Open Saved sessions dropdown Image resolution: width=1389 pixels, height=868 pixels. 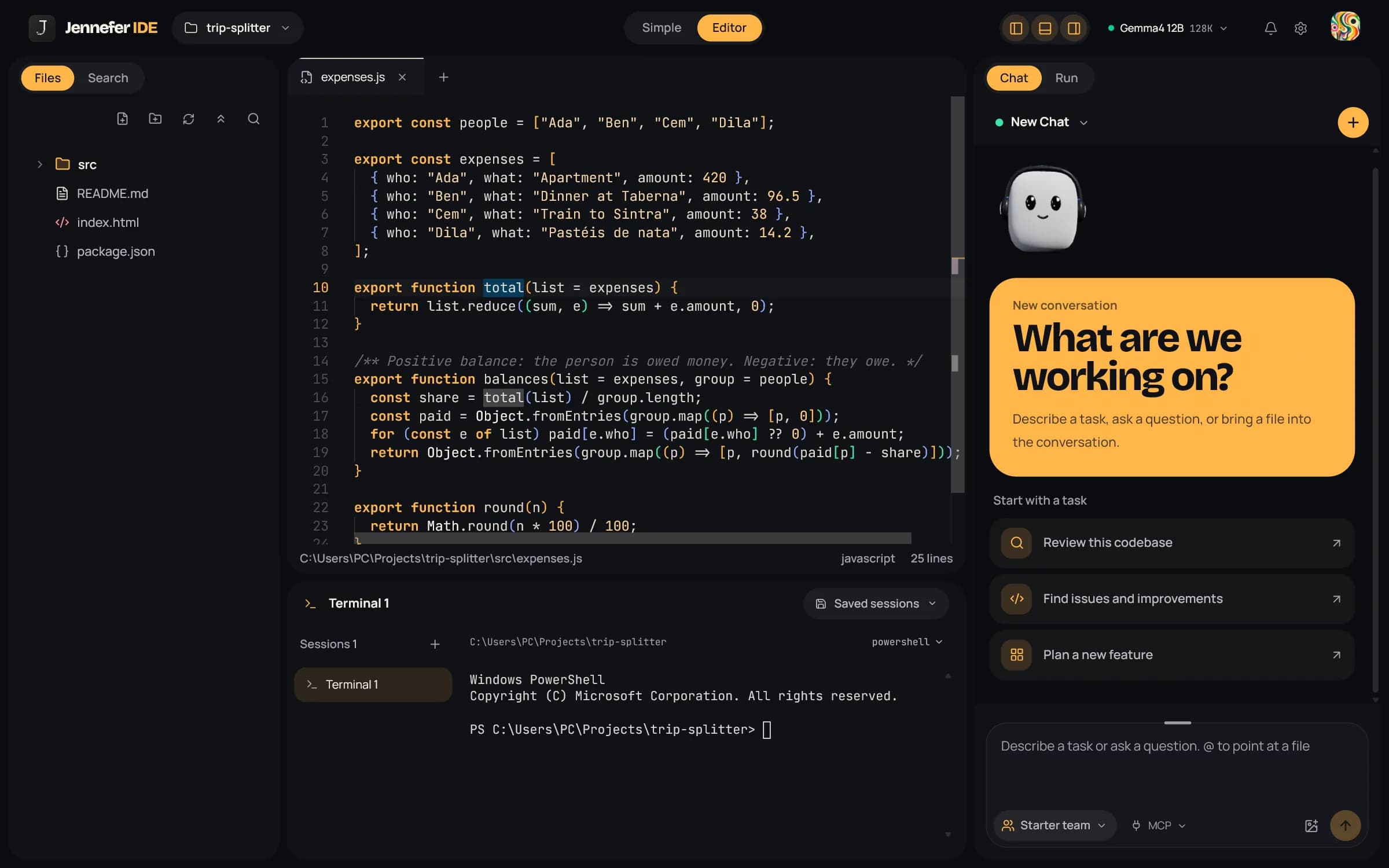876,604
